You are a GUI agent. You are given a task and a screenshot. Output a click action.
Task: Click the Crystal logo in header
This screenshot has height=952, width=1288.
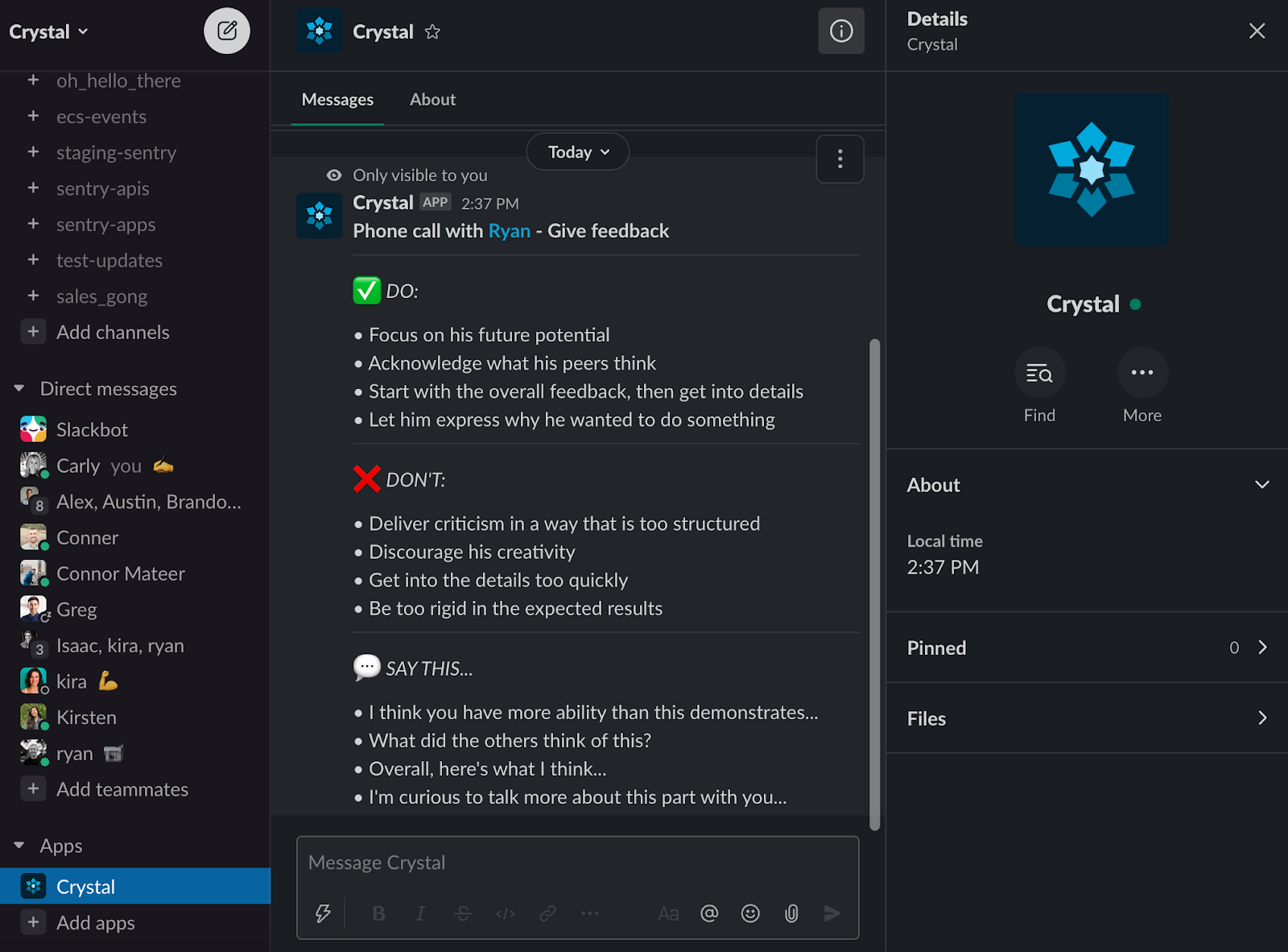(x=320, y=31)
